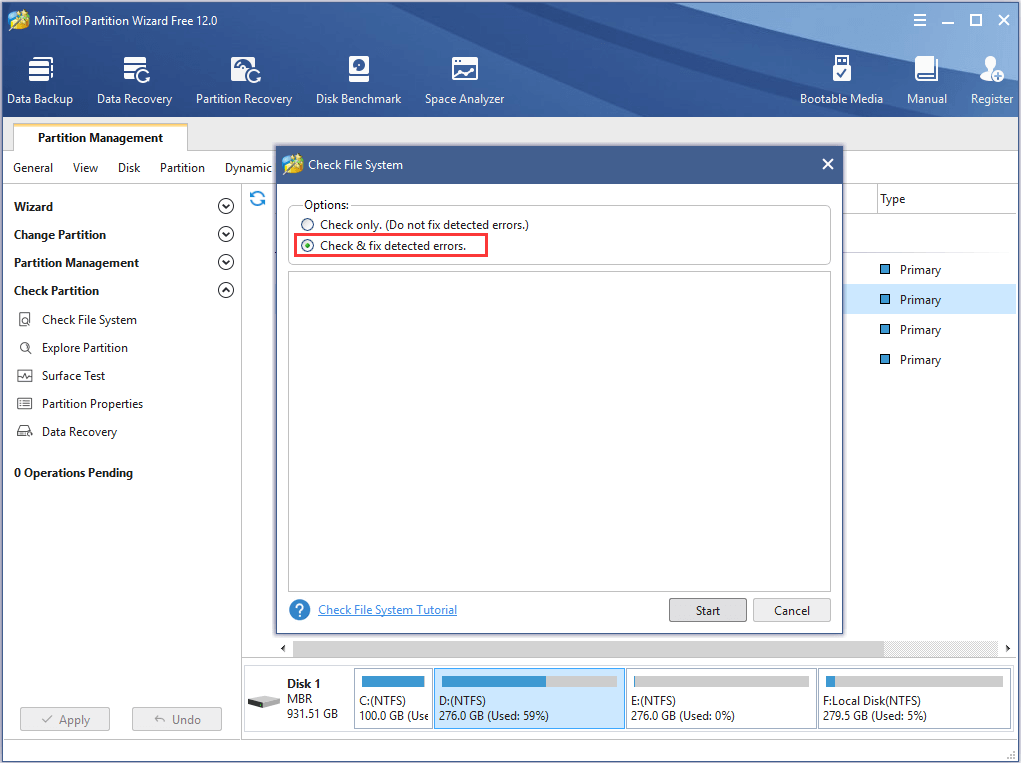Screen dimensions: 1021x763
Task: Open the Partition menu
Action: click(x=182, y=168)
